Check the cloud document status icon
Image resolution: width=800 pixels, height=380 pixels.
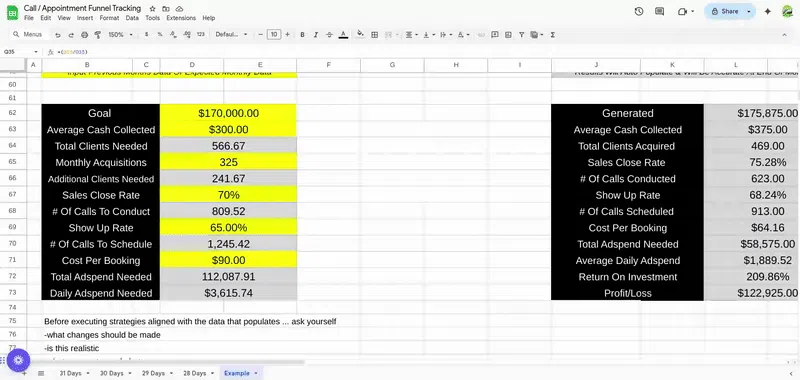click(179, 9)
